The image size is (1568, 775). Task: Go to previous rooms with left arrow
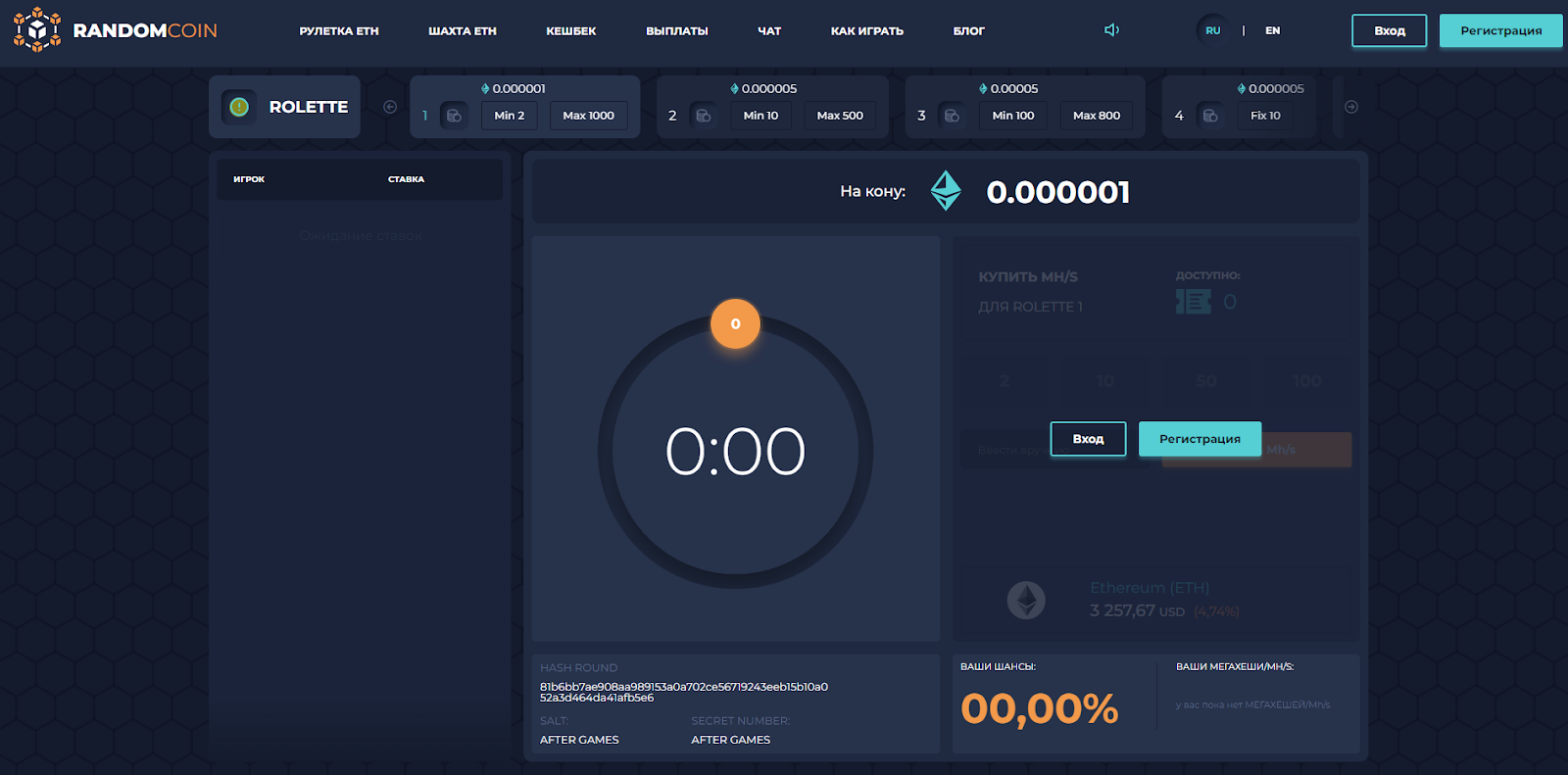pos(390,107)
